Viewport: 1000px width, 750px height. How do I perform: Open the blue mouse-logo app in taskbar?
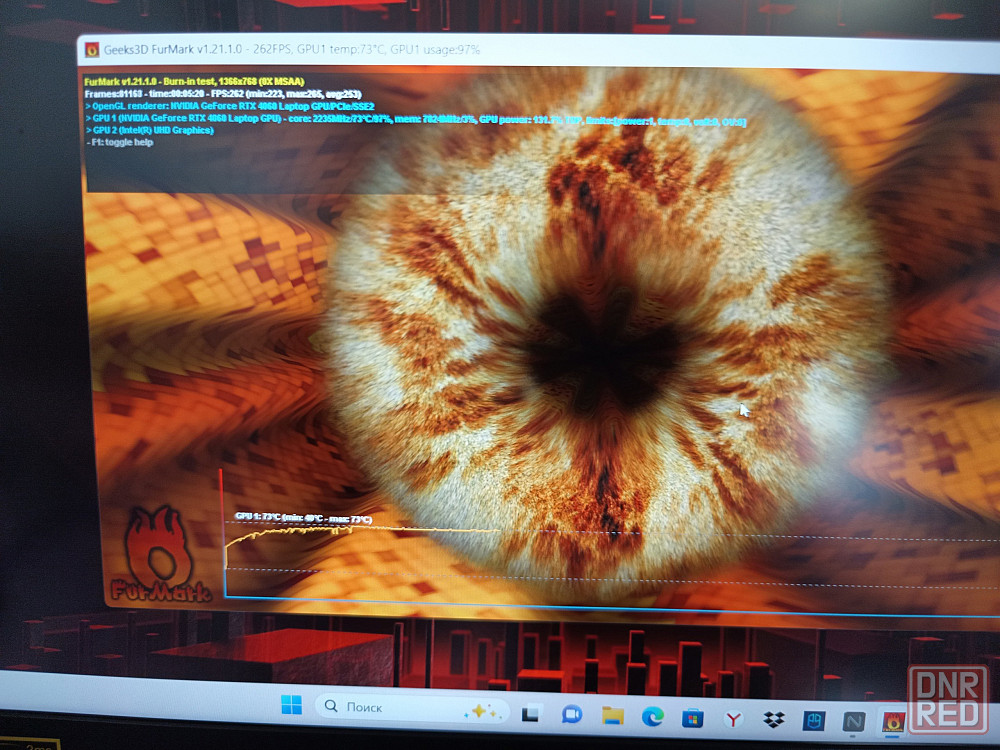tap(814, 721)
